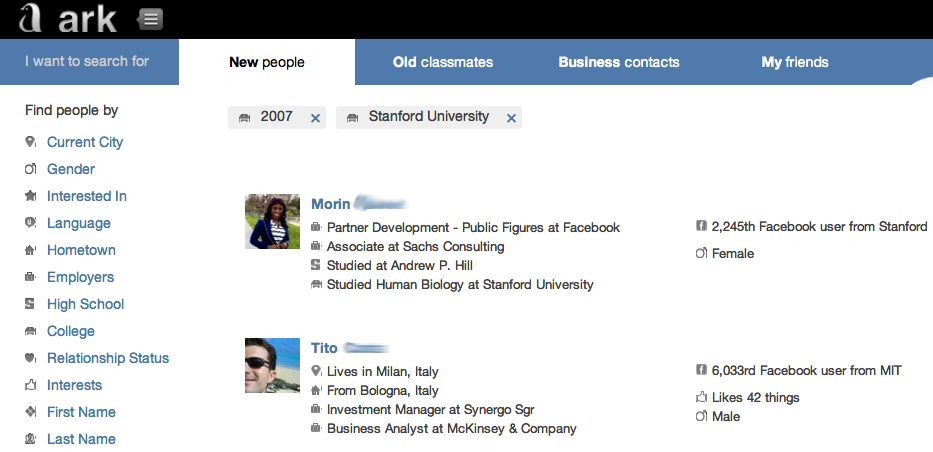
Task: Click the Current City pin icon
Action: (x=31, y=143)
